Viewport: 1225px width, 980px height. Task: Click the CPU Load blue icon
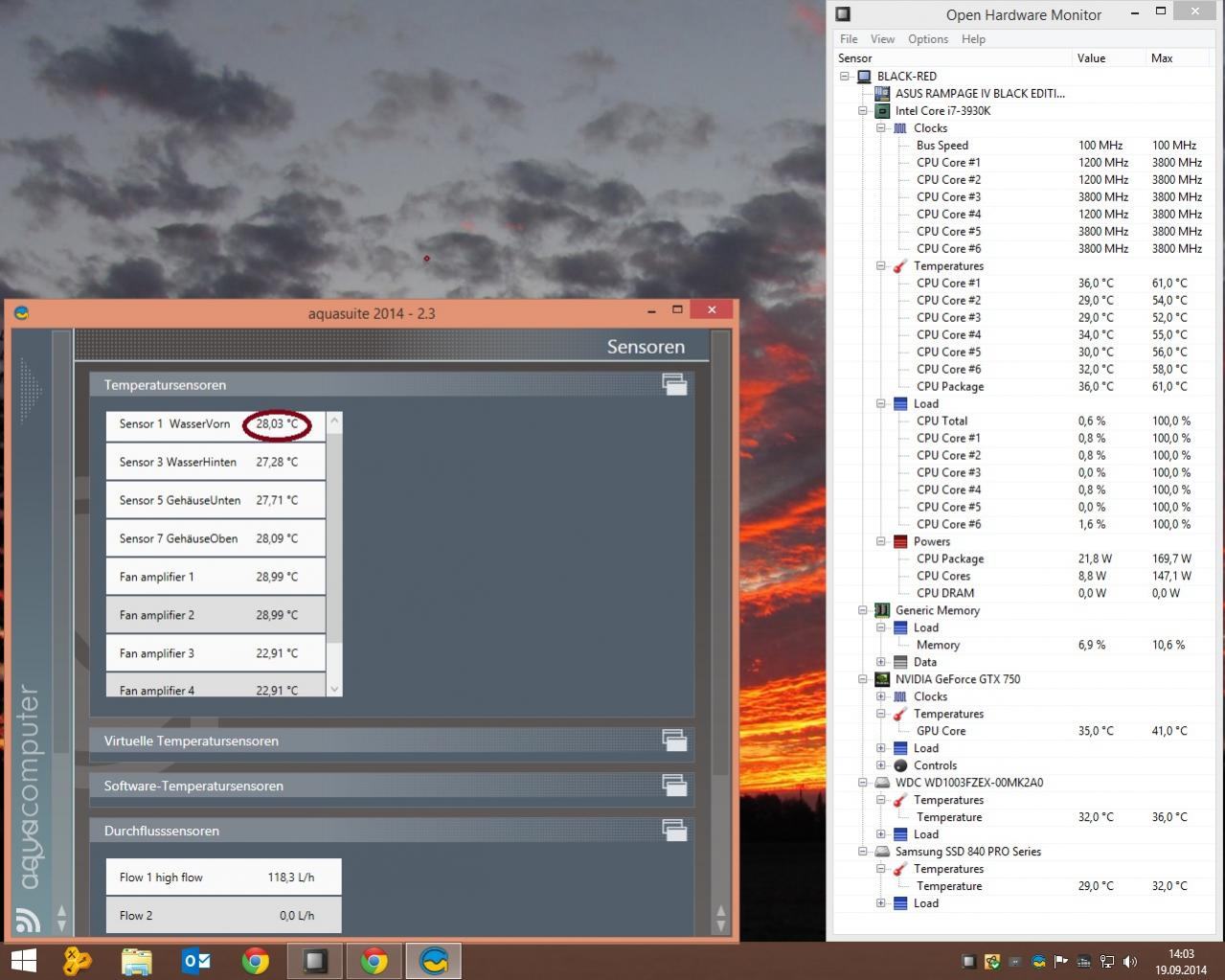(x=900, y=403)
